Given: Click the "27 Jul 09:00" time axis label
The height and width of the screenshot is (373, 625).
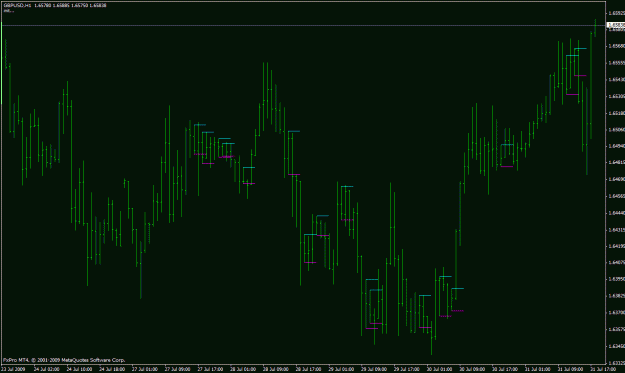Looking at the screenshot, I should pos(177,369).
